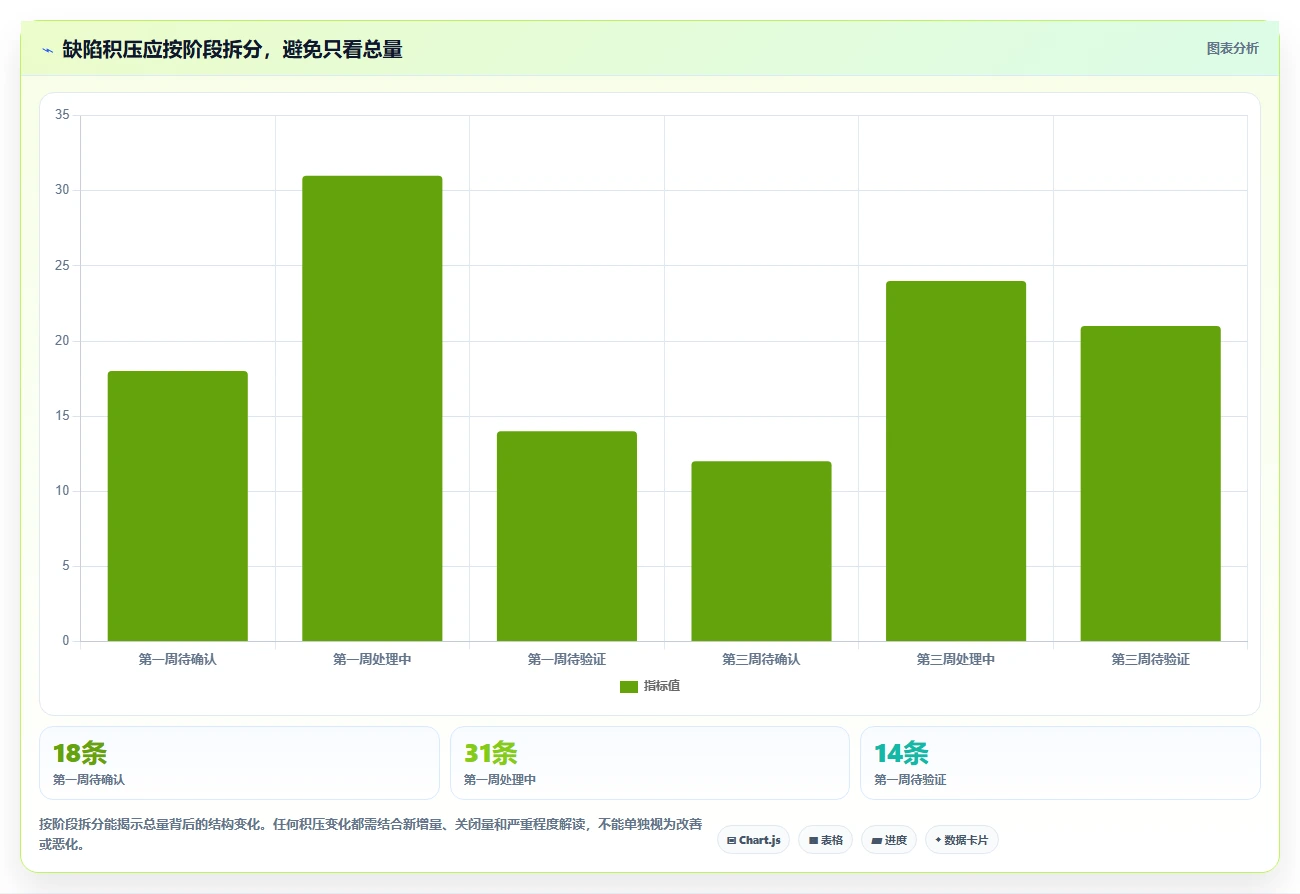Click the 指标值 legend label text
This screenshot has height=894, width=1300.
click(x=662, y=686)
